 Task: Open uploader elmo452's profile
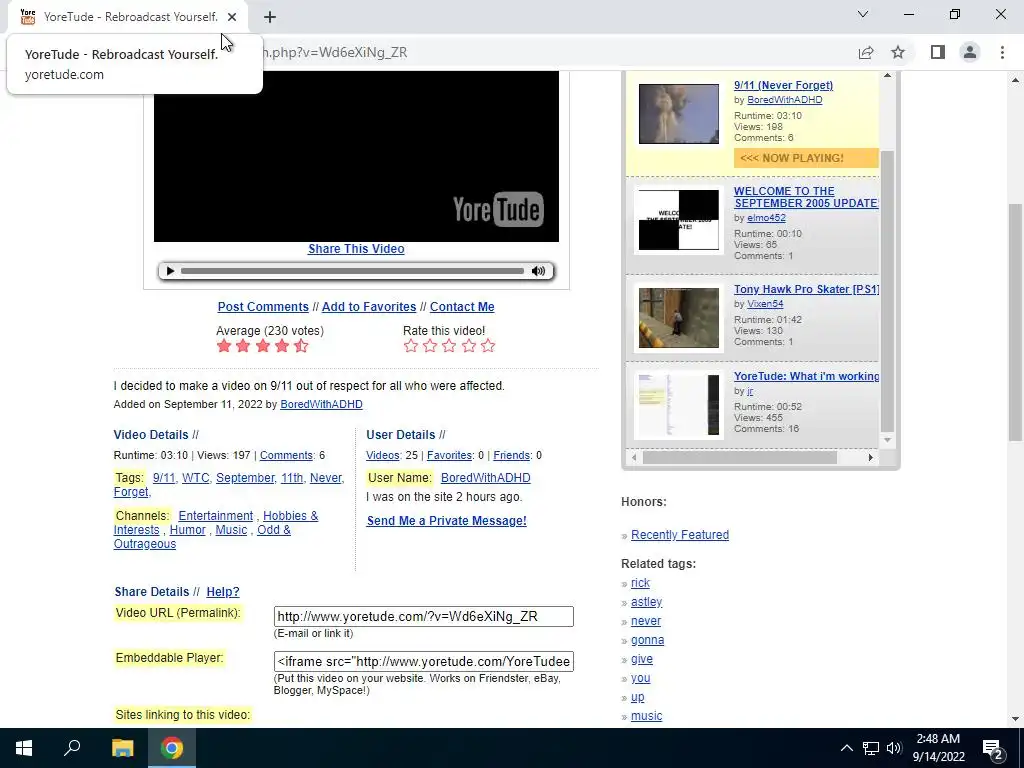pyautogui.click(x=766, y=218)
